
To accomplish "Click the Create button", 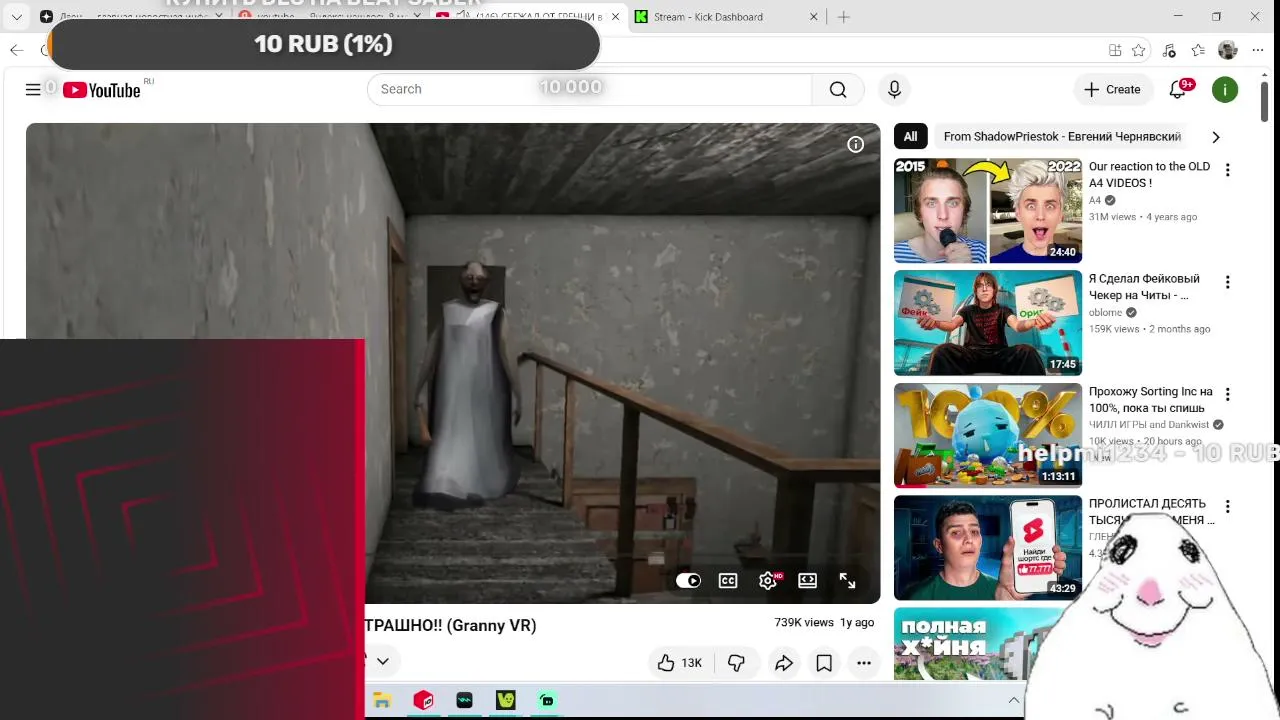I will point(1112,89).
